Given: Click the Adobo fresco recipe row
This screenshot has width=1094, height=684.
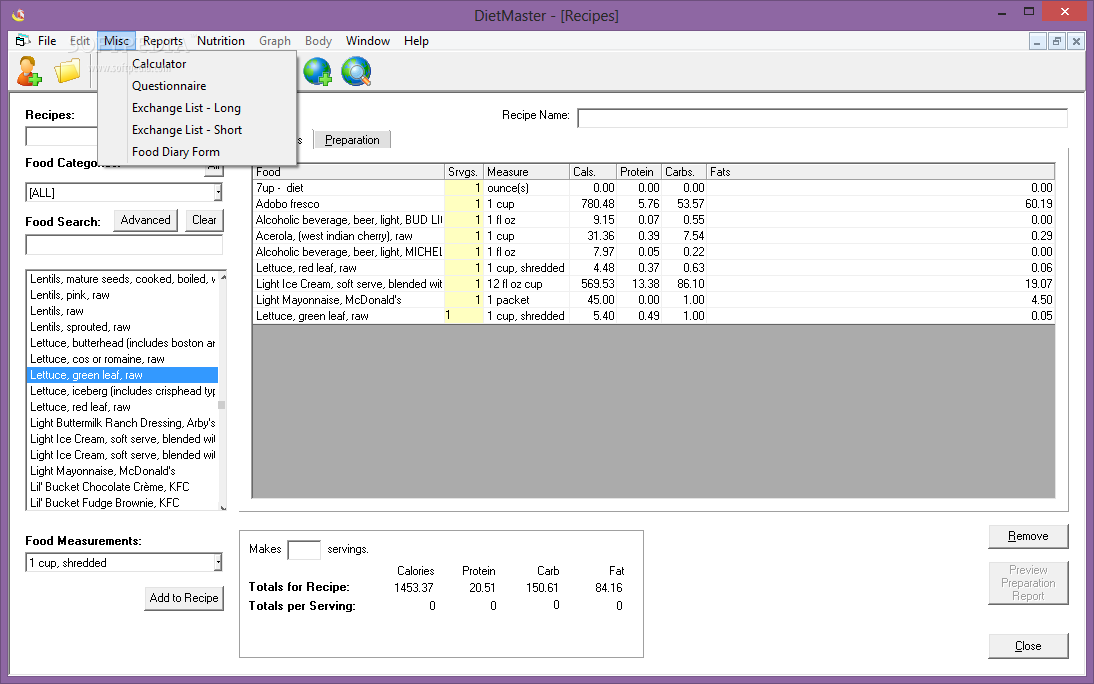Looking at the screenshot, I should point(653,205).
